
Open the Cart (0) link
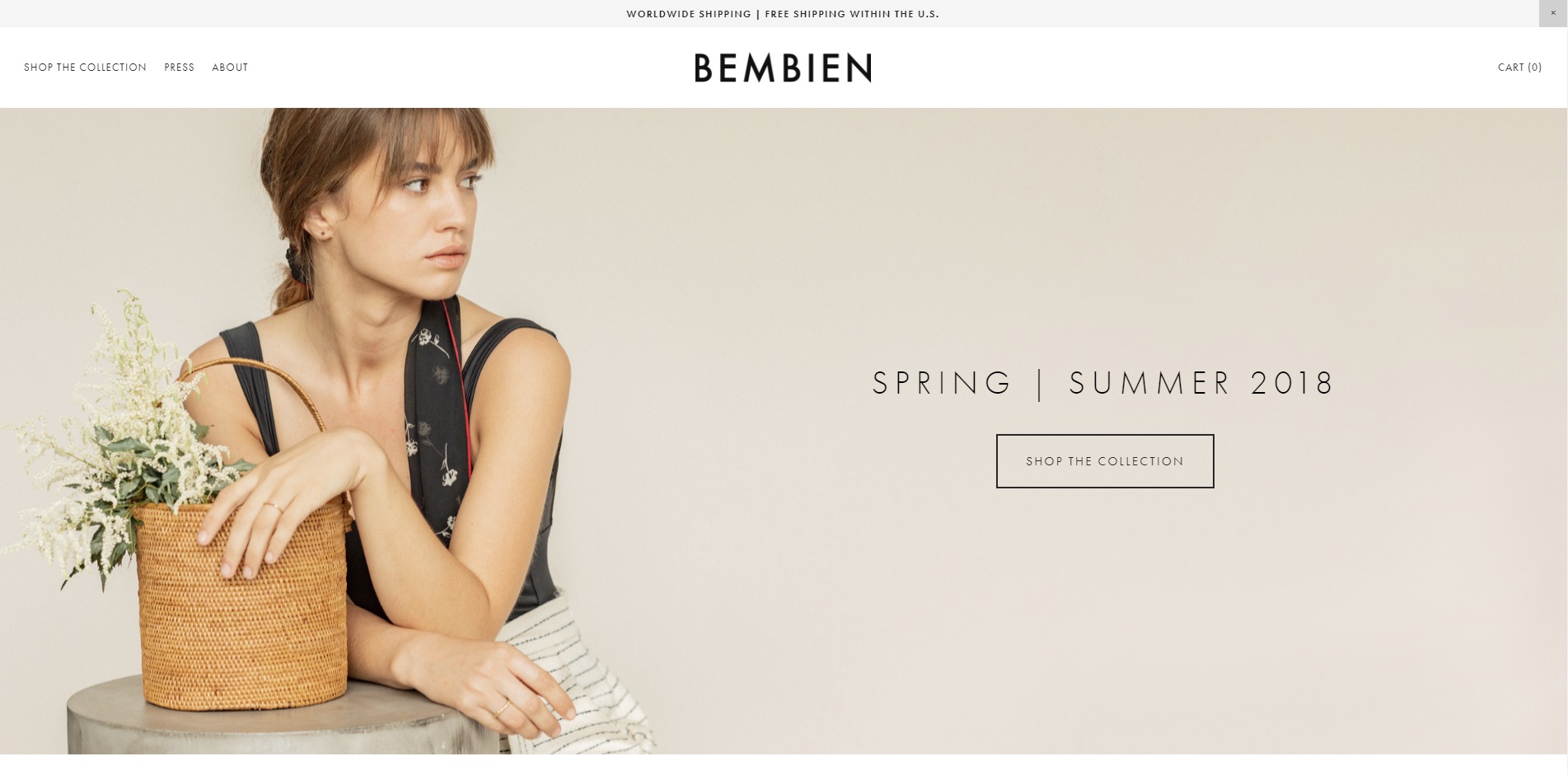coord(1519,68)
